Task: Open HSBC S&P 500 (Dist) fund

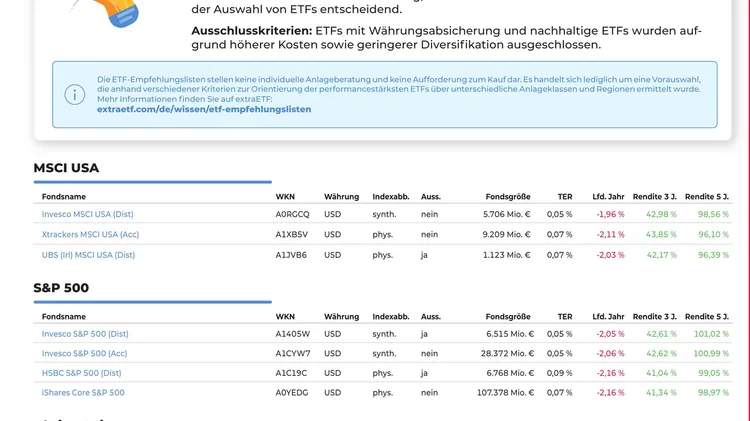Action: pos(81,373)
